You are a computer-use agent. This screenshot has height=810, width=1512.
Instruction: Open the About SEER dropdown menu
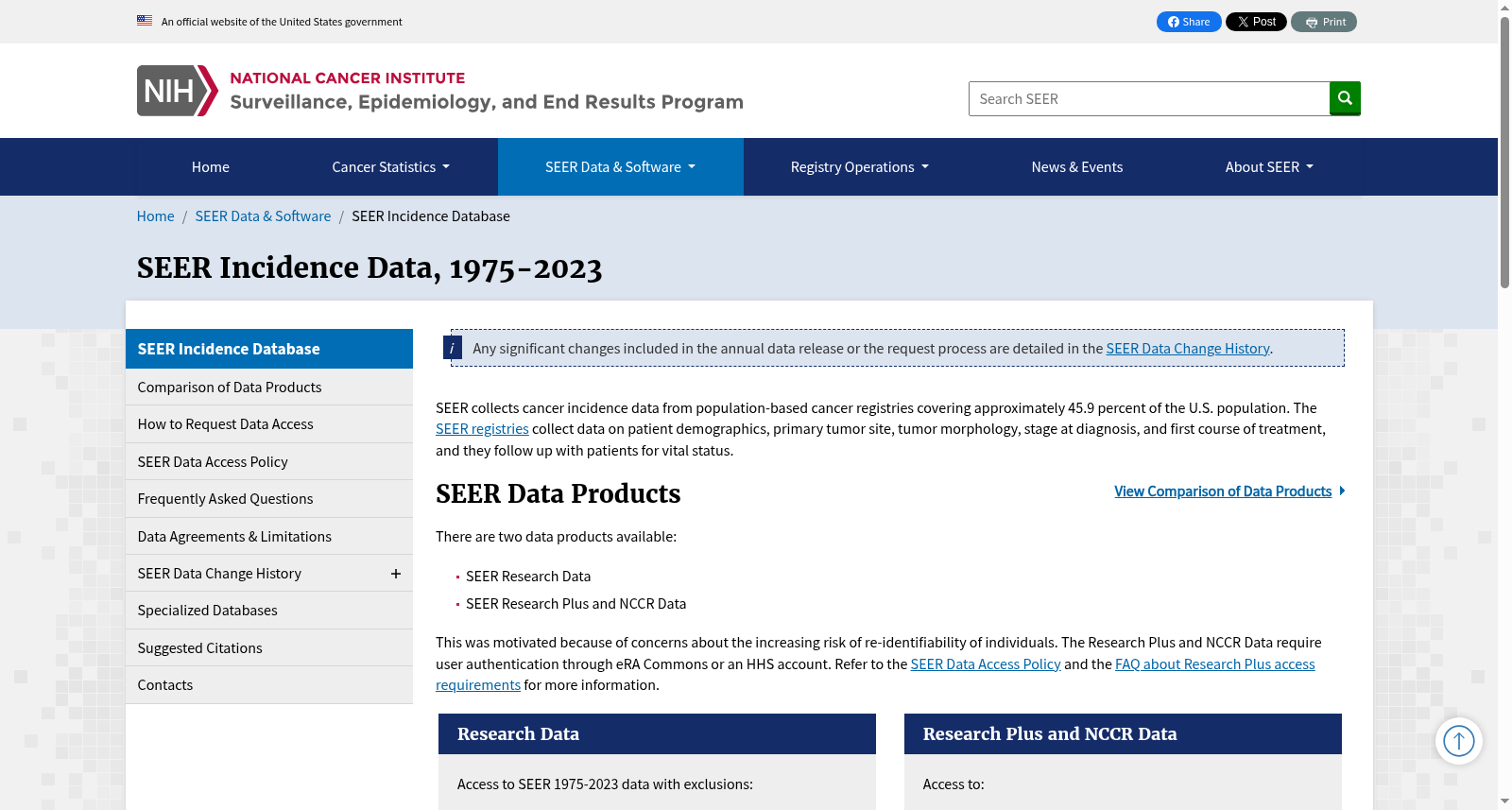(1269, 167)
